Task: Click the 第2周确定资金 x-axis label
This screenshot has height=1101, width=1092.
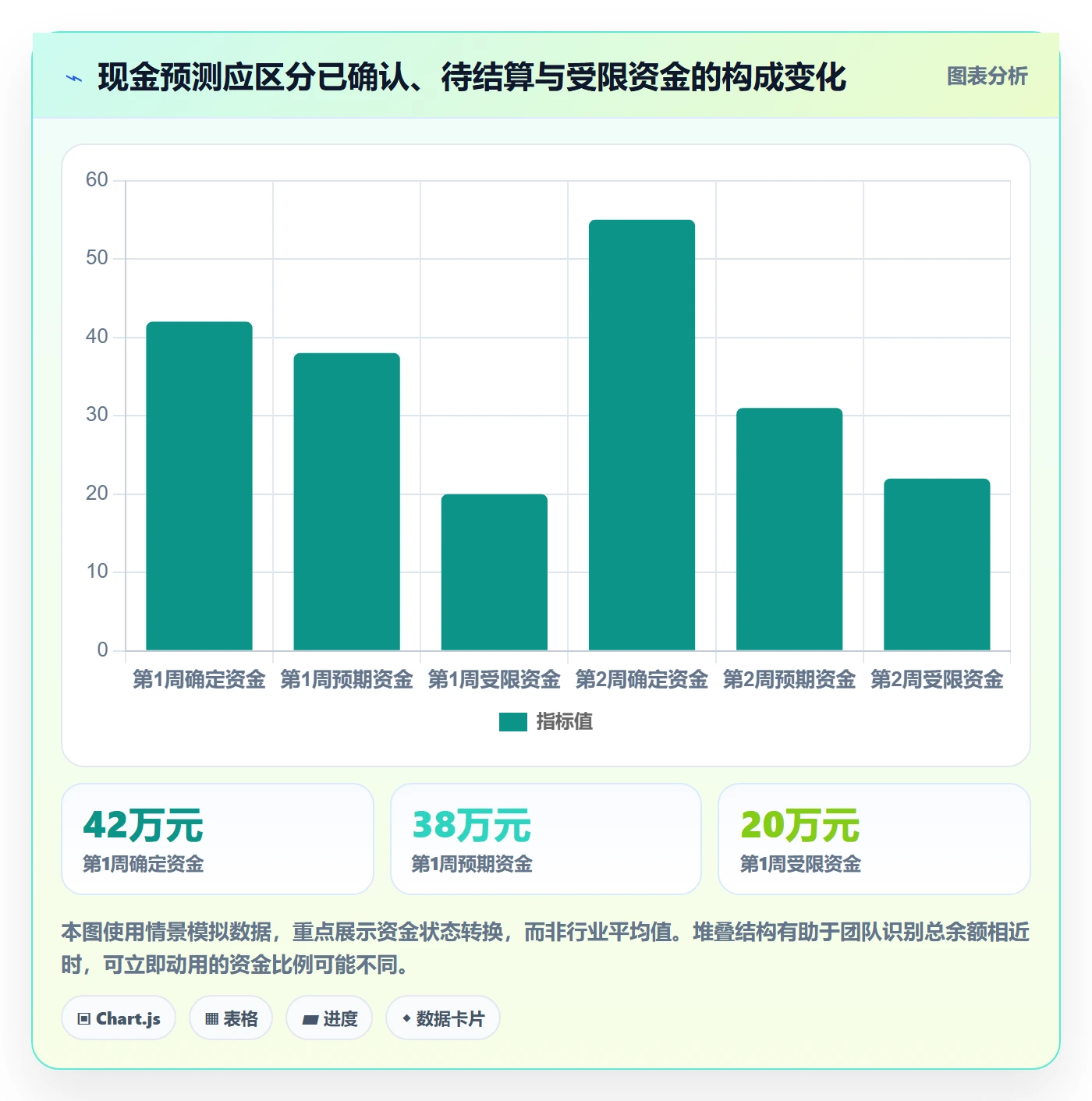Action: pos(642,680)
